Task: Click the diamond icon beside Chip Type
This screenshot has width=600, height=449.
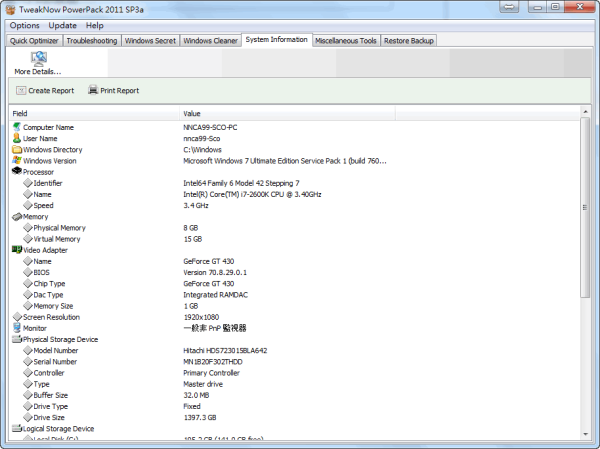Action: tap(28, 283)
